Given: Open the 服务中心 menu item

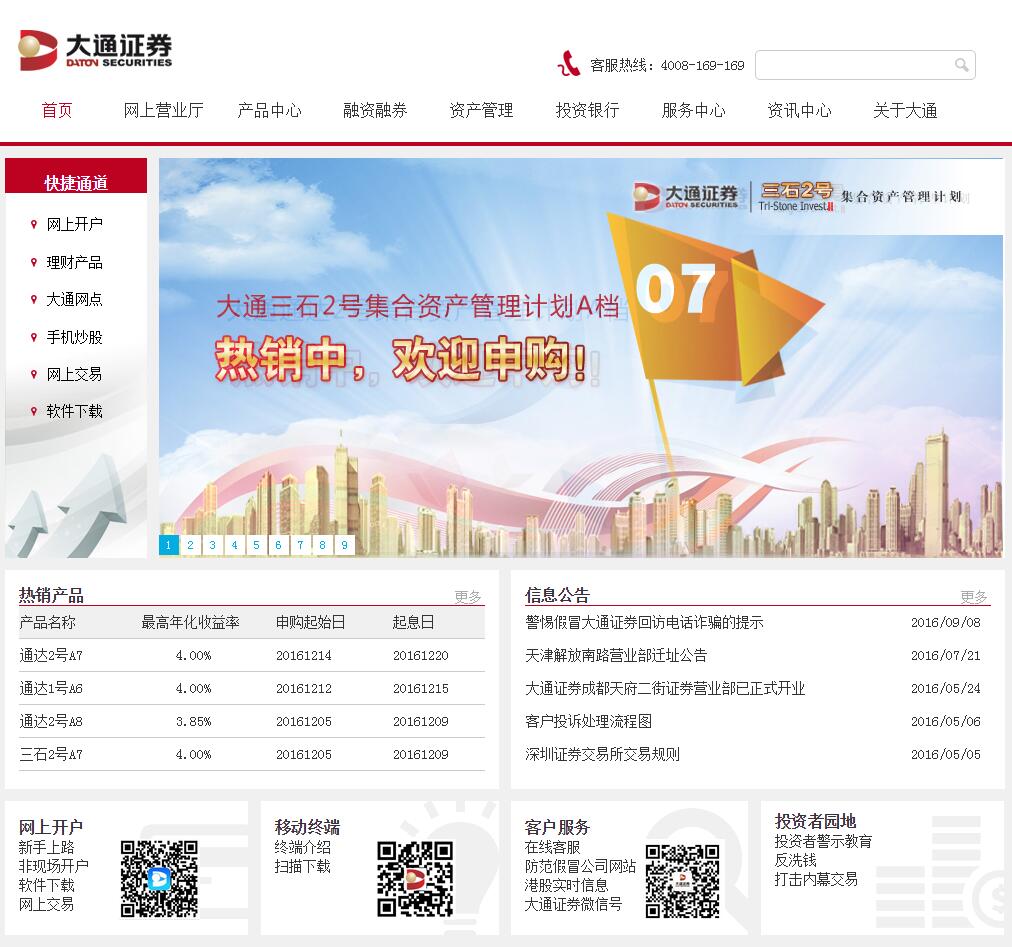Looking at the screenshot, I should [693, 110].
